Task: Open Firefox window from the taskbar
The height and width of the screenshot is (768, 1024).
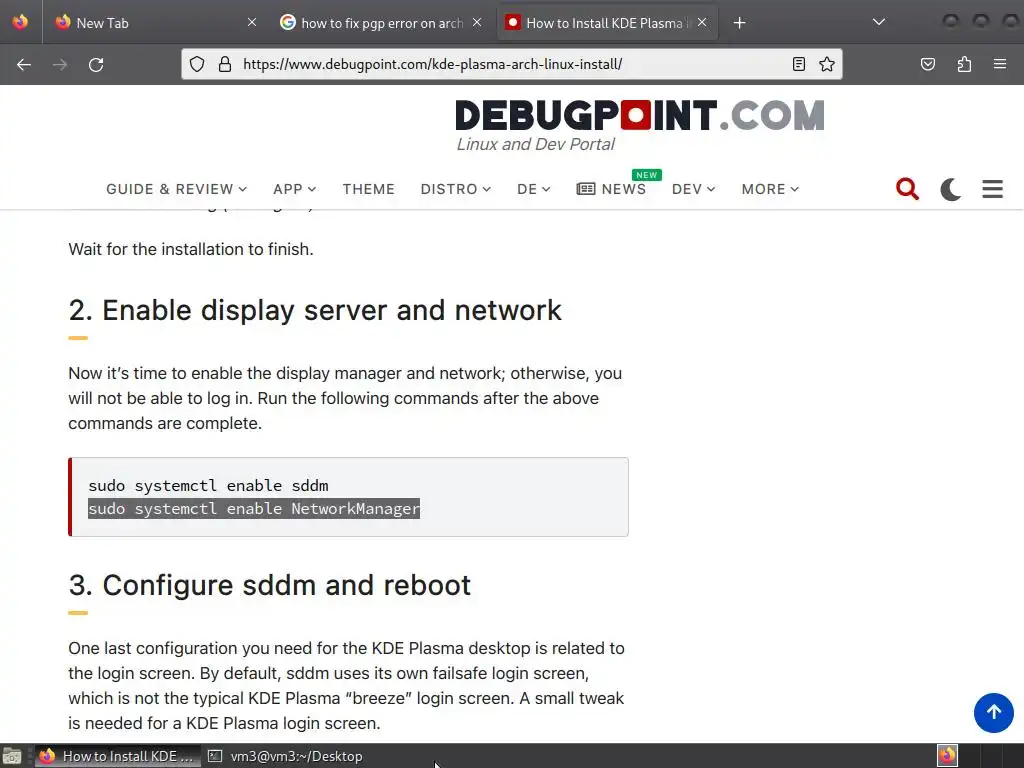Action: coord(116,756)
